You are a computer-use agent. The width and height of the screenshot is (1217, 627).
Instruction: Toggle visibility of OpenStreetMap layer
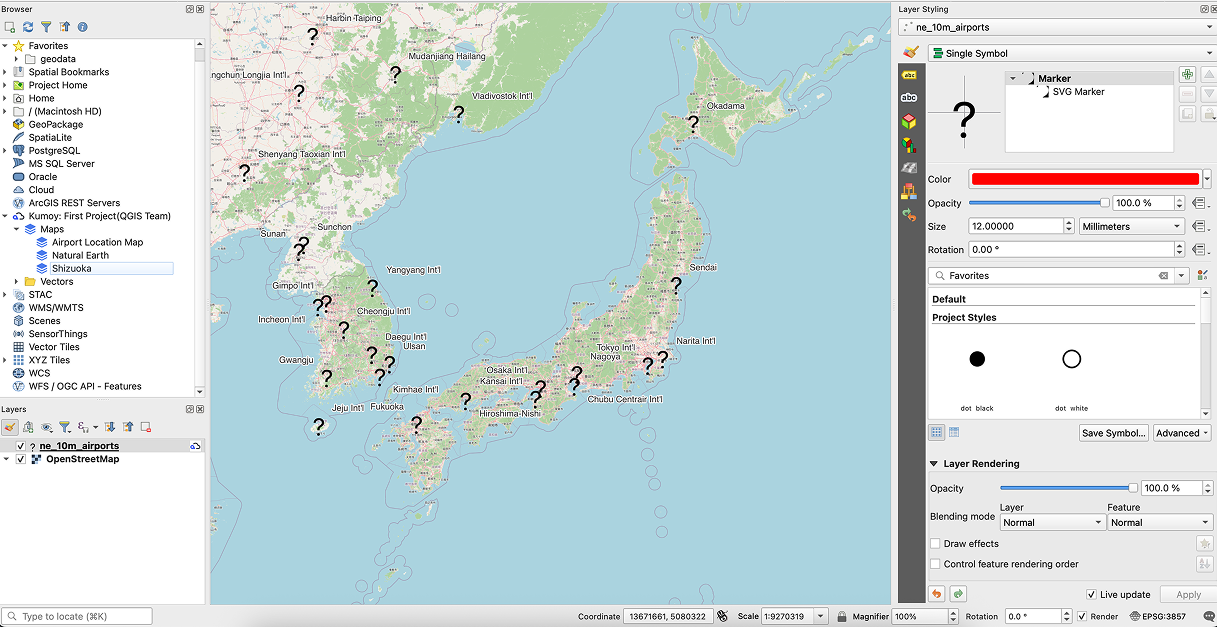(x=21, y=459)
